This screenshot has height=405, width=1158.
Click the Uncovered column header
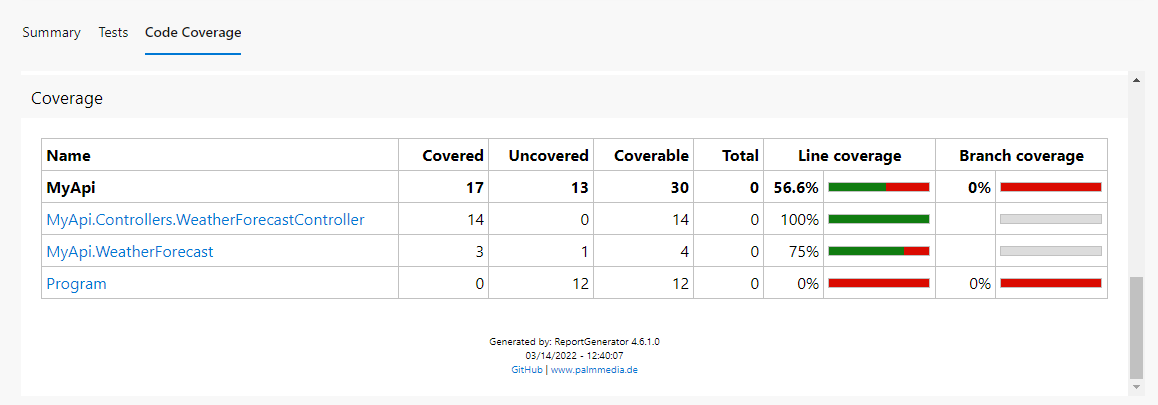coord(548,156)
